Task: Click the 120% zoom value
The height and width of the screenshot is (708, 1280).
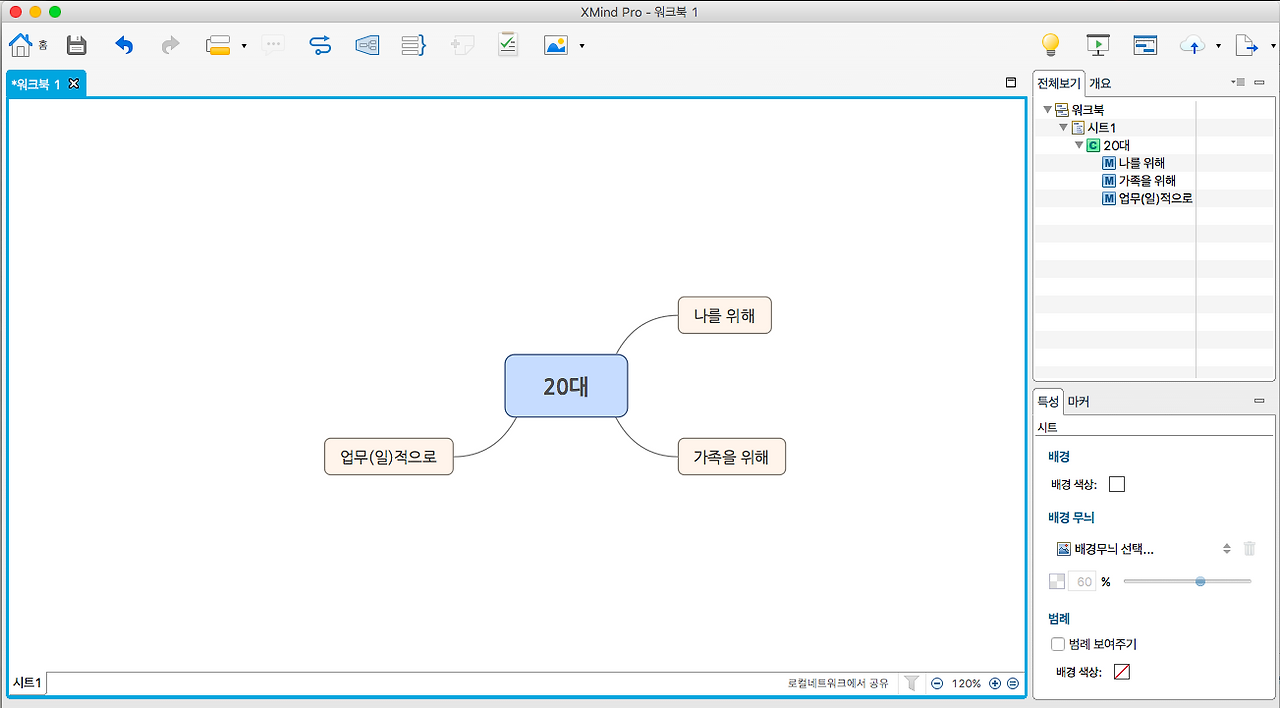Action: coord(966,684)
